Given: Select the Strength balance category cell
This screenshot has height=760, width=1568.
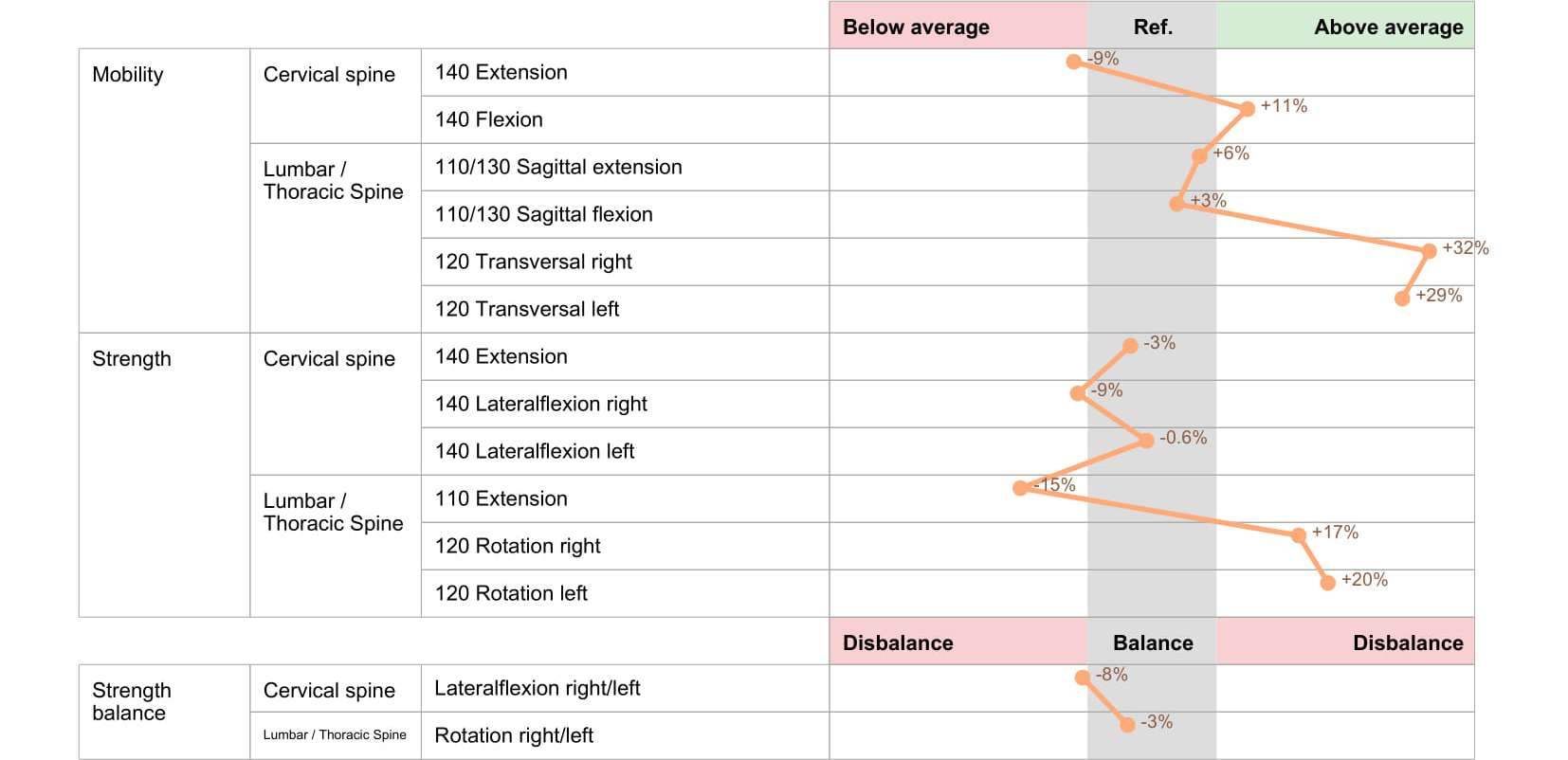Looking at the screenshot, I should (132, 701).
